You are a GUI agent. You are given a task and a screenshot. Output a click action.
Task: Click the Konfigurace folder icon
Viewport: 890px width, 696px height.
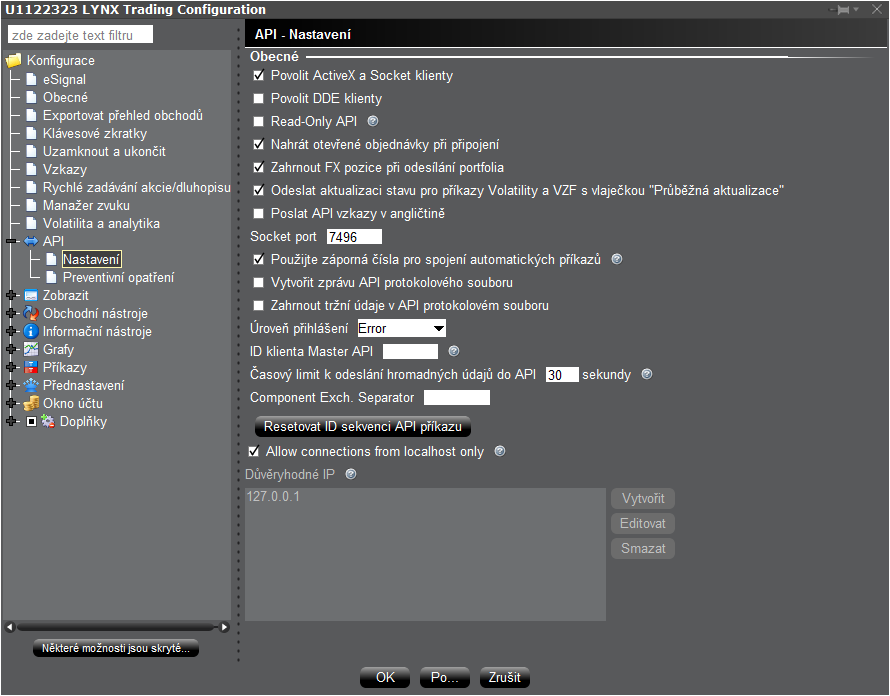click(x=14, y=60)
